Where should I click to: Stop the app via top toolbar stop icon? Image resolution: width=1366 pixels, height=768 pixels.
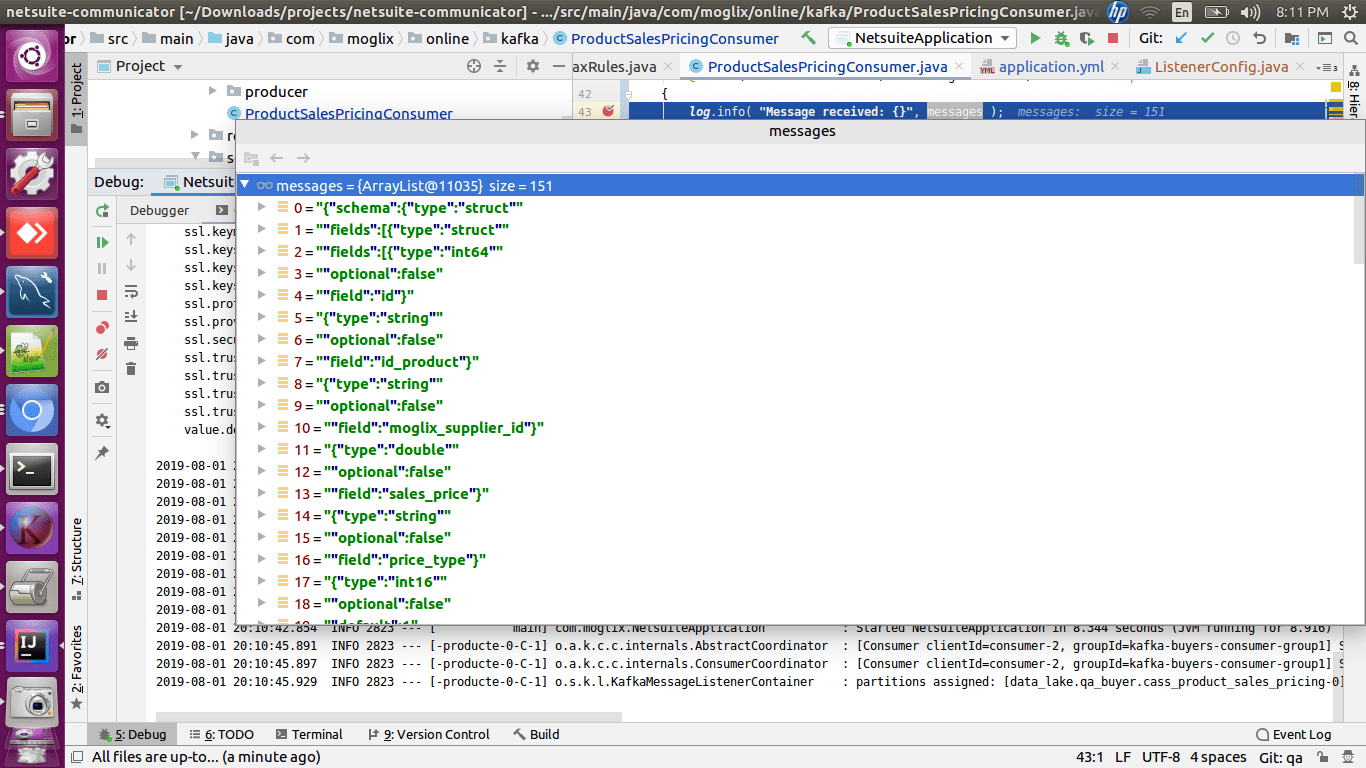(x=1113, y=38)
